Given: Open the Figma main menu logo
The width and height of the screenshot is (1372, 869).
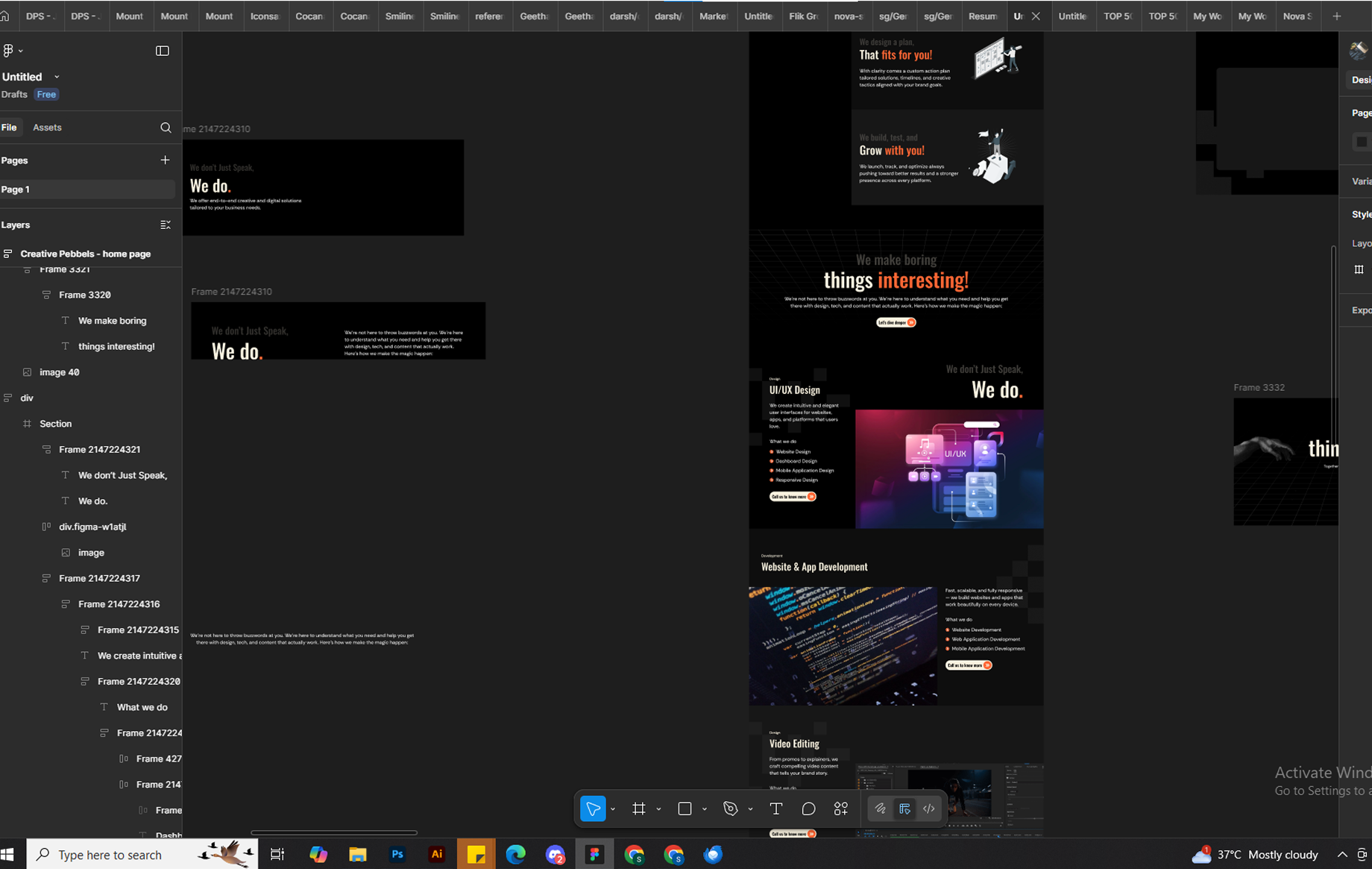Looking at the screenshot, I should point(8,51).
